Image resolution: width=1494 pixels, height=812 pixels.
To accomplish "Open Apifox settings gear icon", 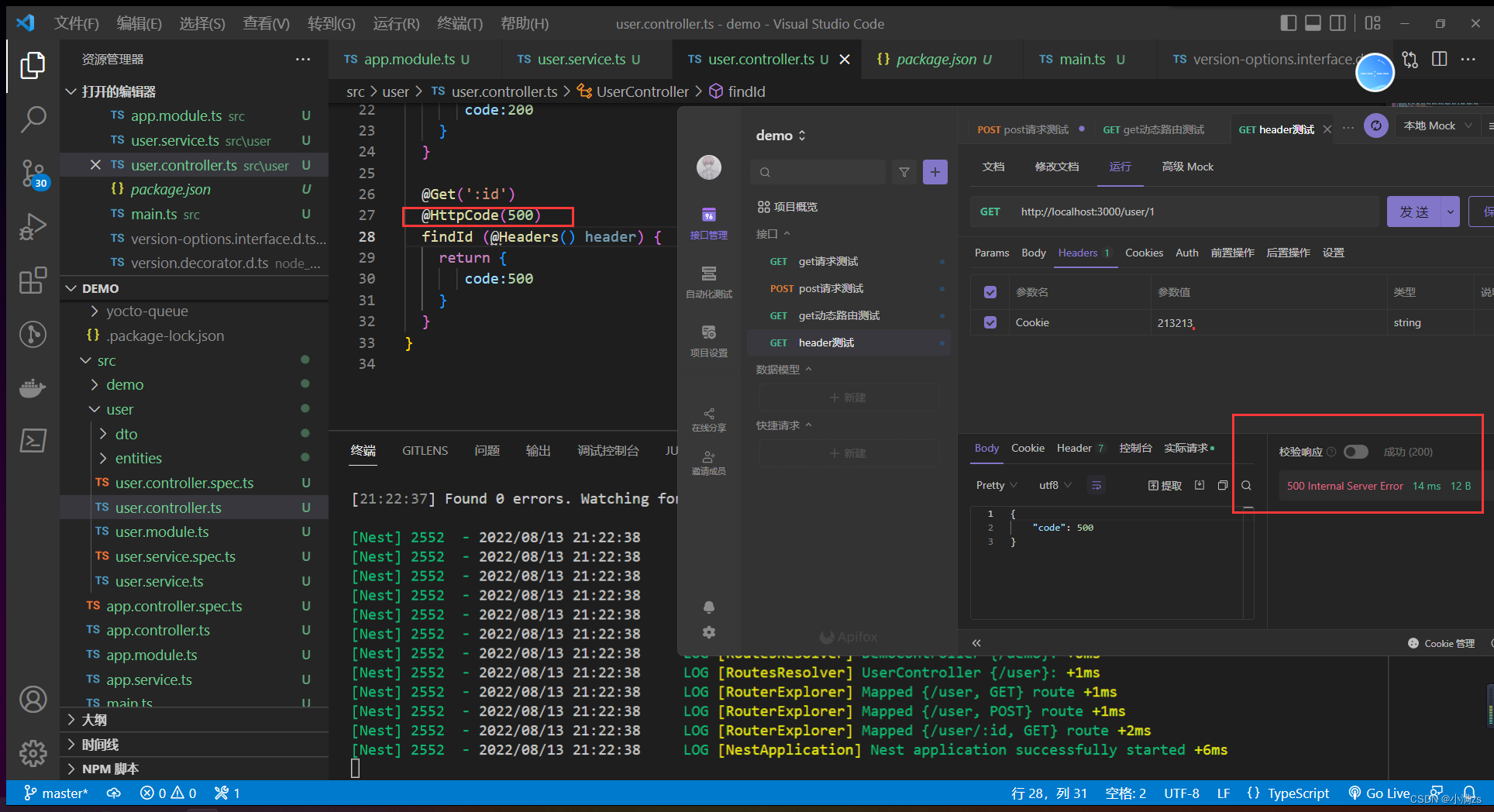I will pyautogui.click(x=708, y=632).
